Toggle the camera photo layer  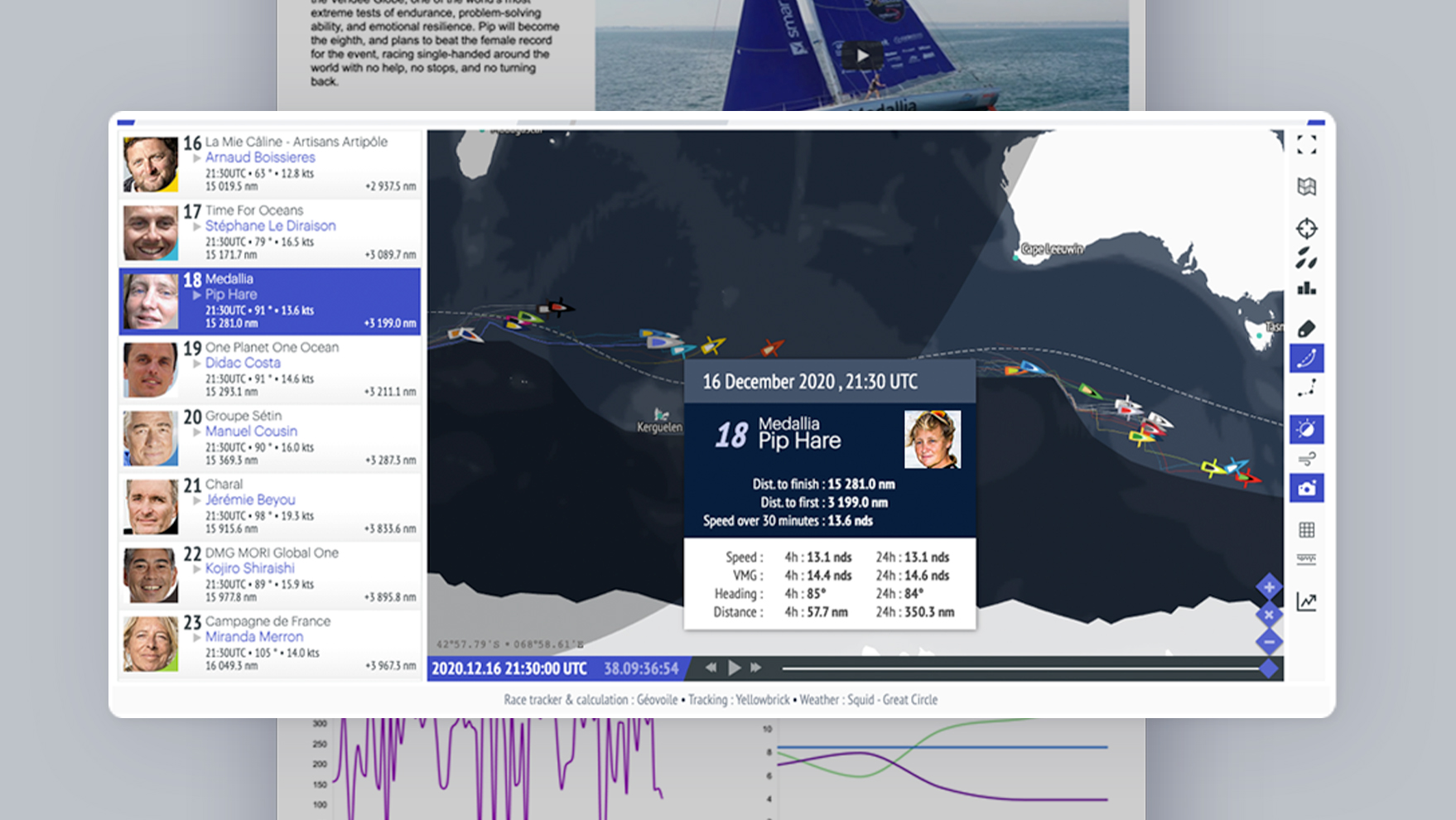1306,489
